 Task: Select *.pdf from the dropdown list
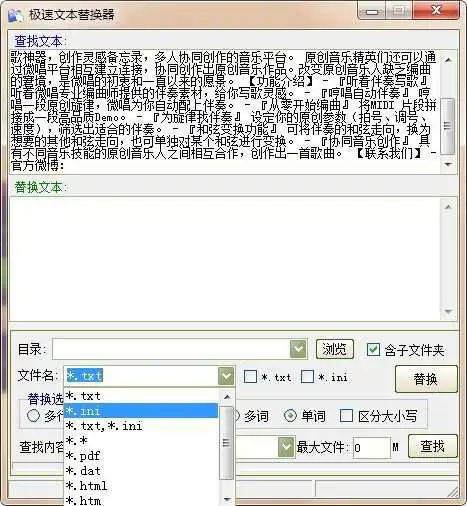point(141,456)
